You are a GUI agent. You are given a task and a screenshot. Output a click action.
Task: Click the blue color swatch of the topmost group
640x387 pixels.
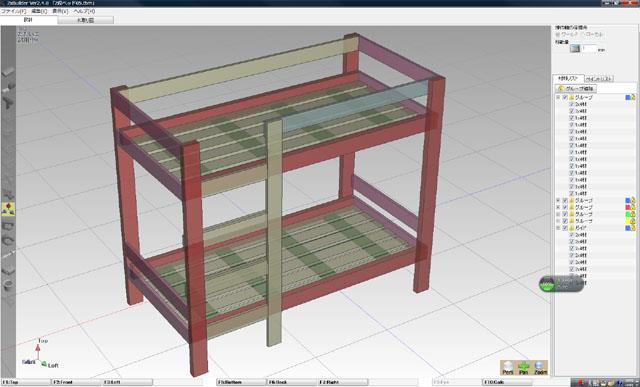pyautogui.click(x=628, y=98)
